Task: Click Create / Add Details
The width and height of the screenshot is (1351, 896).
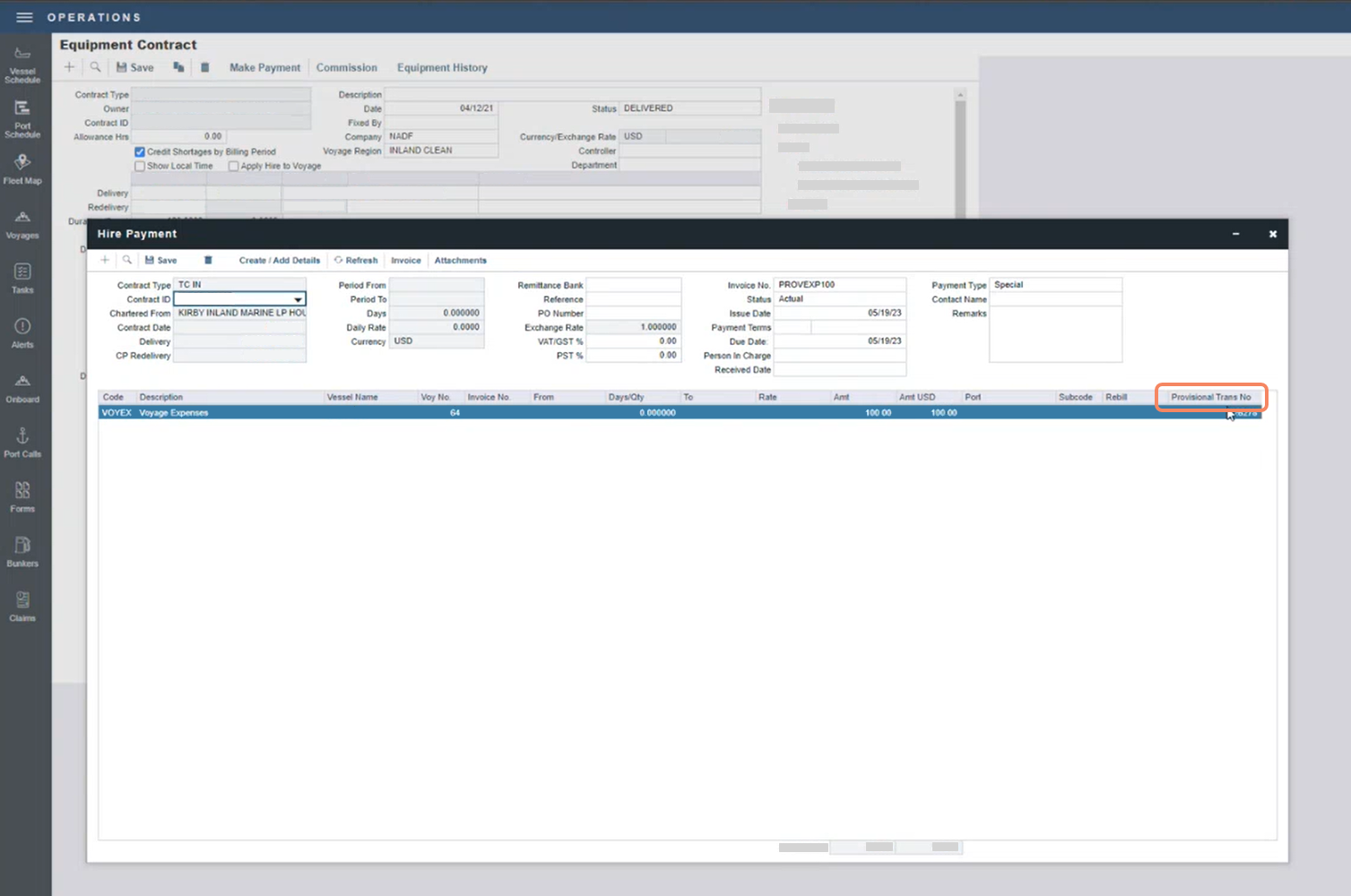Action: 279,260
